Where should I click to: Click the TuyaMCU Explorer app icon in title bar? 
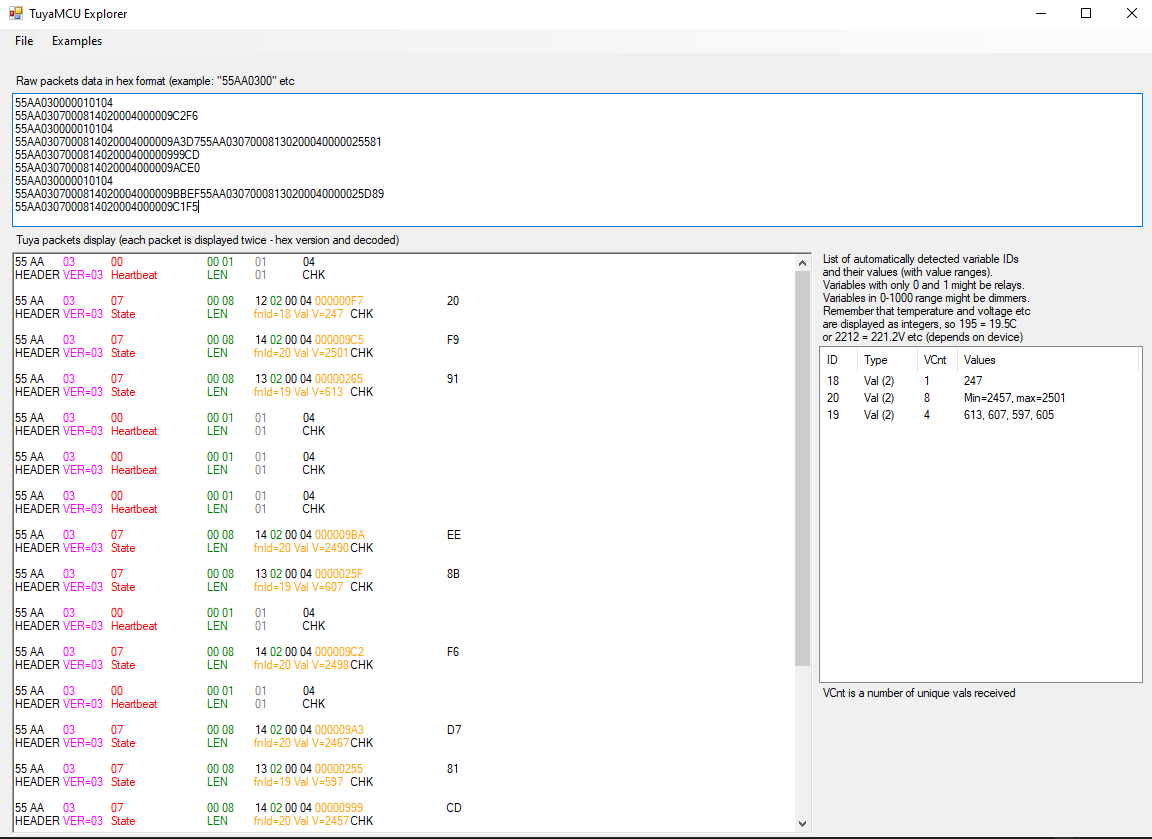click(15, 13)
